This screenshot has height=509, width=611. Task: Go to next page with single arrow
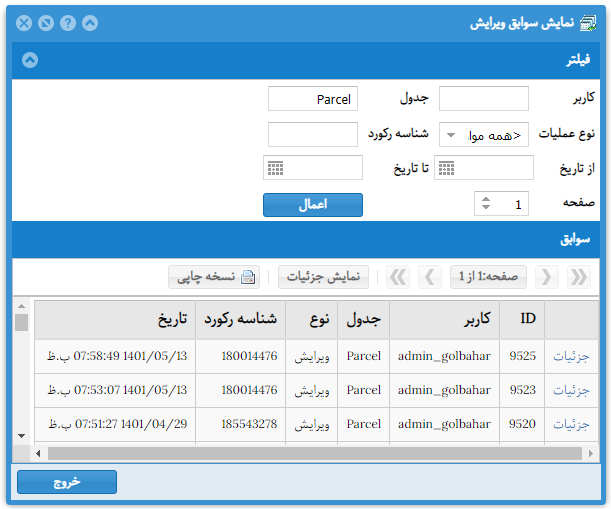430,277
